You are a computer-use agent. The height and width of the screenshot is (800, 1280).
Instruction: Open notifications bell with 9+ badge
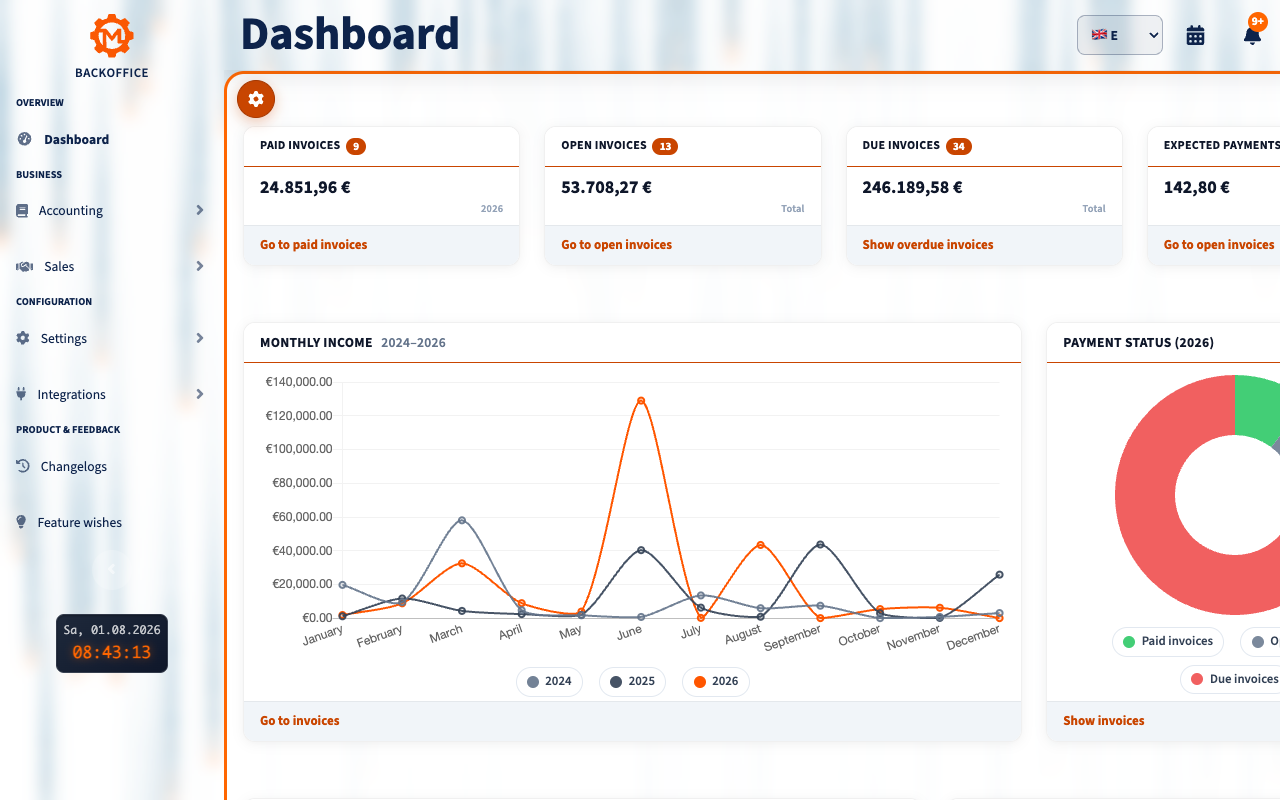[x=1252, y=35]
